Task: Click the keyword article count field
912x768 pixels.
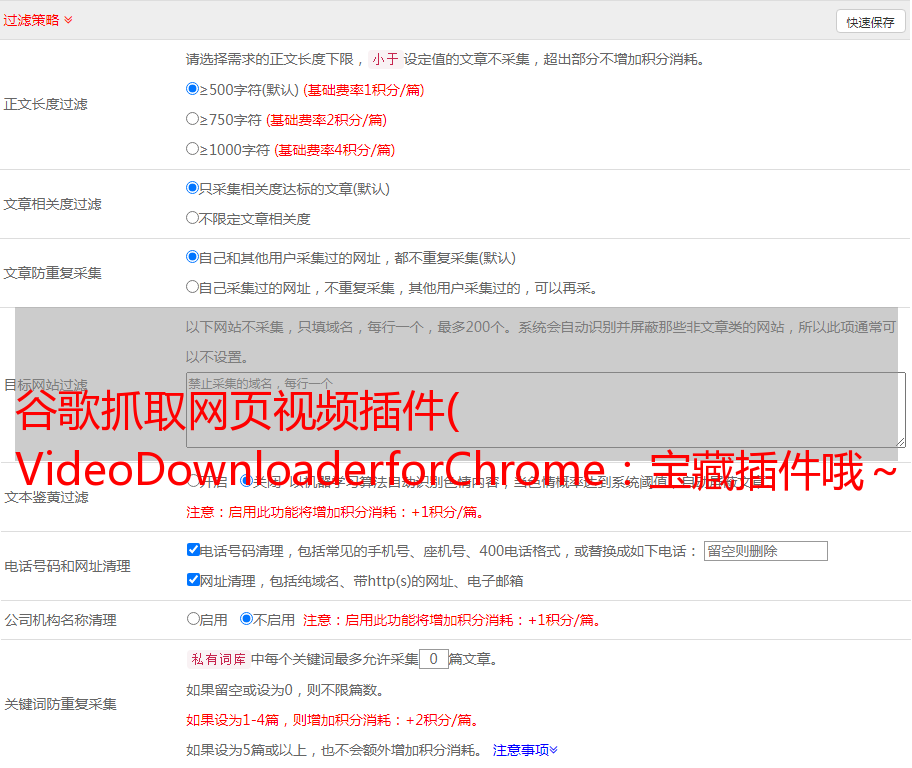Action: tap(433, 659)
